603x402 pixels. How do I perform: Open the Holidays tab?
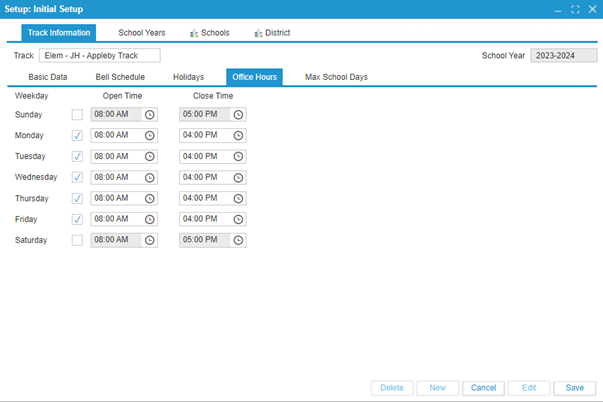click(x=188, y=77)
